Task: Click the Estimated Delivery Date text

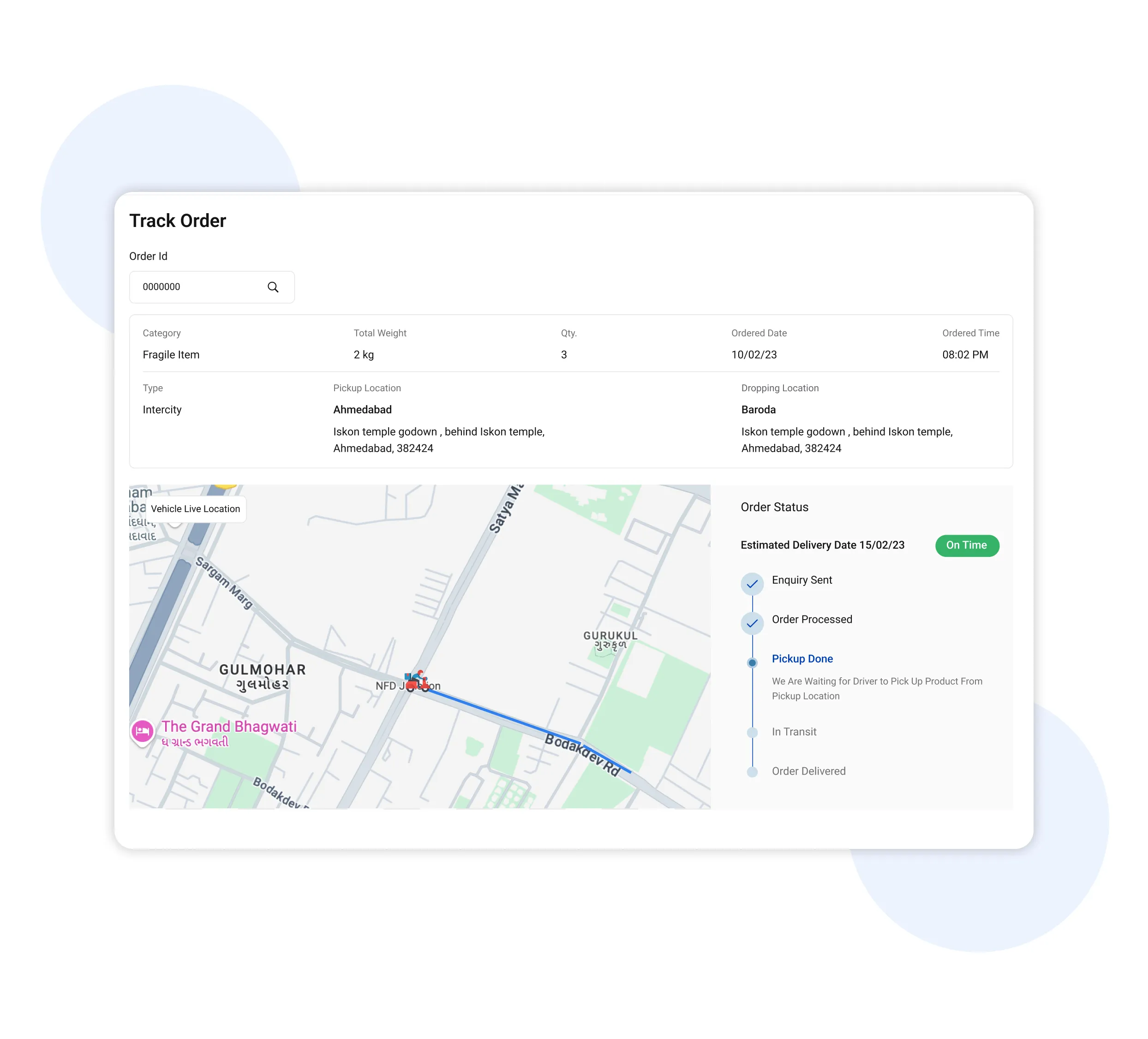Action: [x=822, y=545]
